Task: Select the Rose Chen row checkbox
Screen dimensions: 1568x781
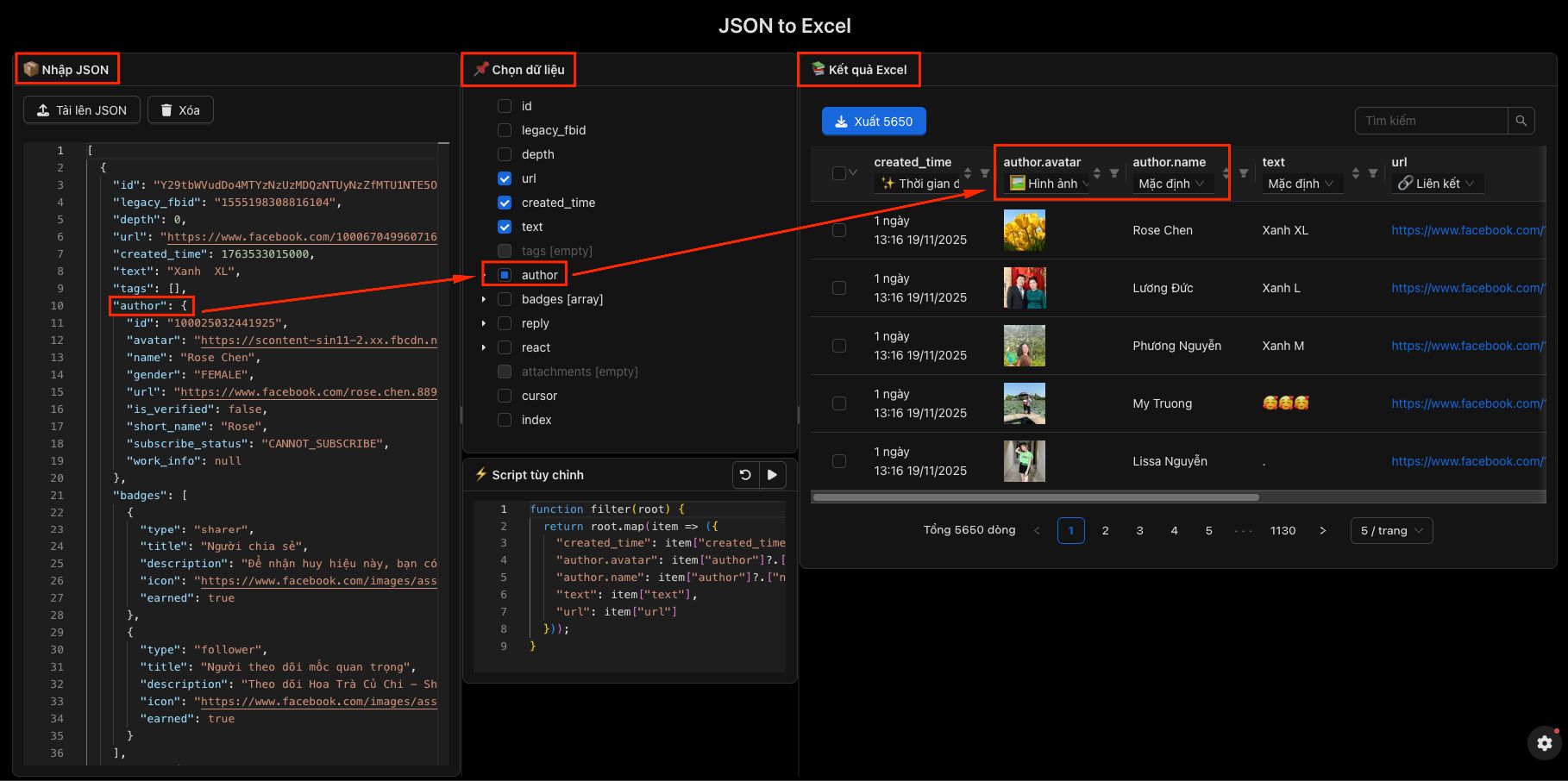Action: (839, 230)
